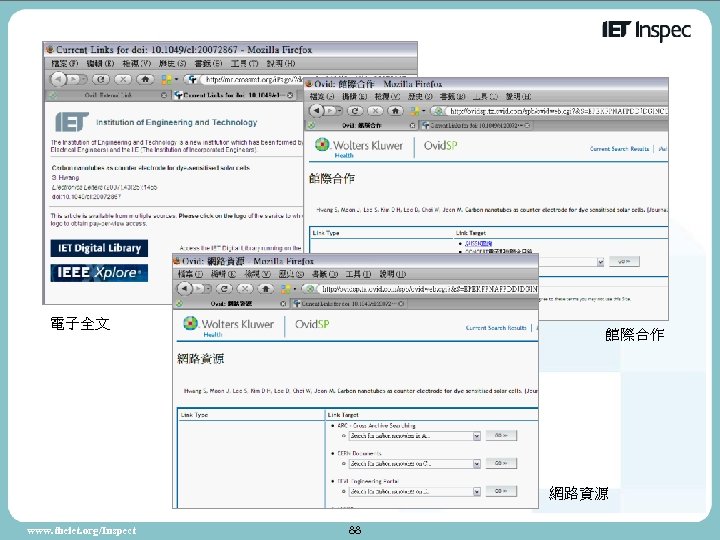Click the 'Institution of Engineering and Technology' heading

click(176, 123)
